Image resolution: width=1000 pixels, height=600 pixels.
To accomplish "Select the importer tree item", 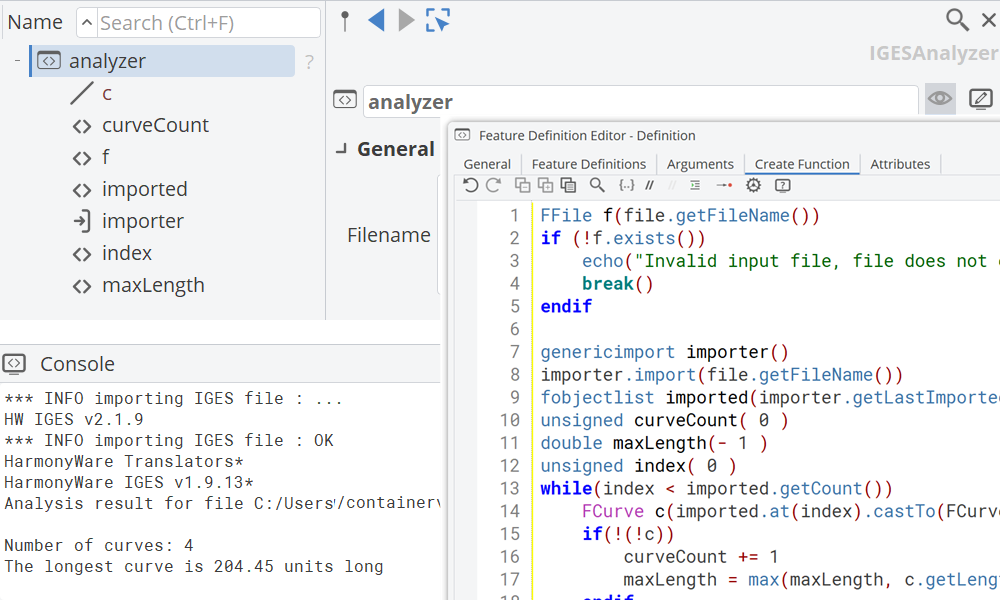I will coord(142,221).
